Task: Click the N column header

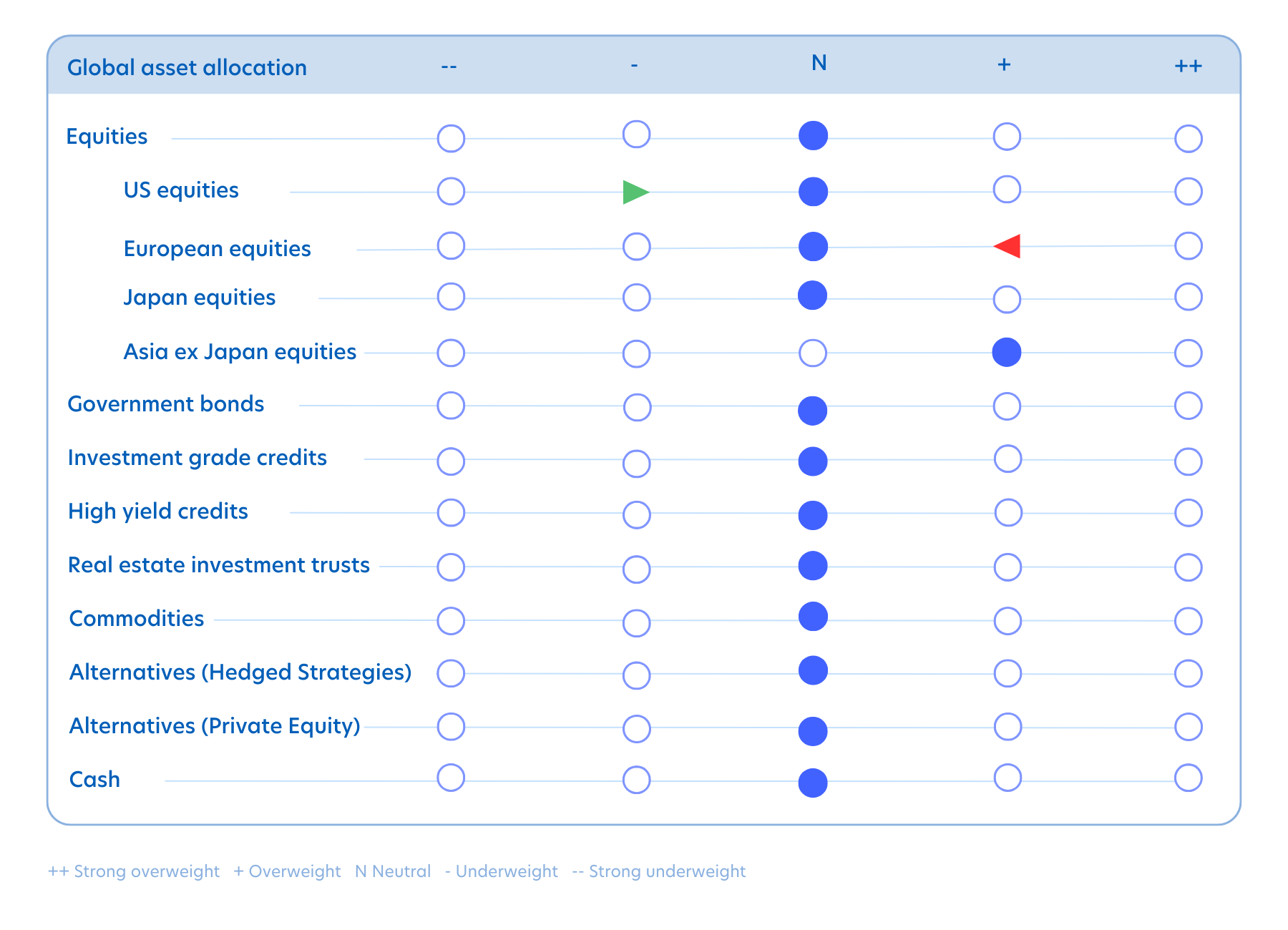Action: [819, 64]
